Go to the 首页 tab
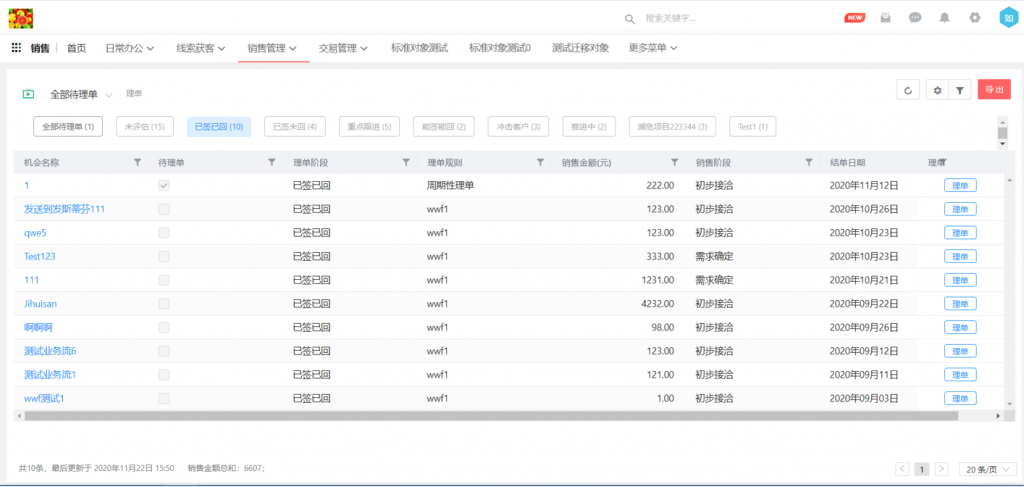 pos(76,48)
